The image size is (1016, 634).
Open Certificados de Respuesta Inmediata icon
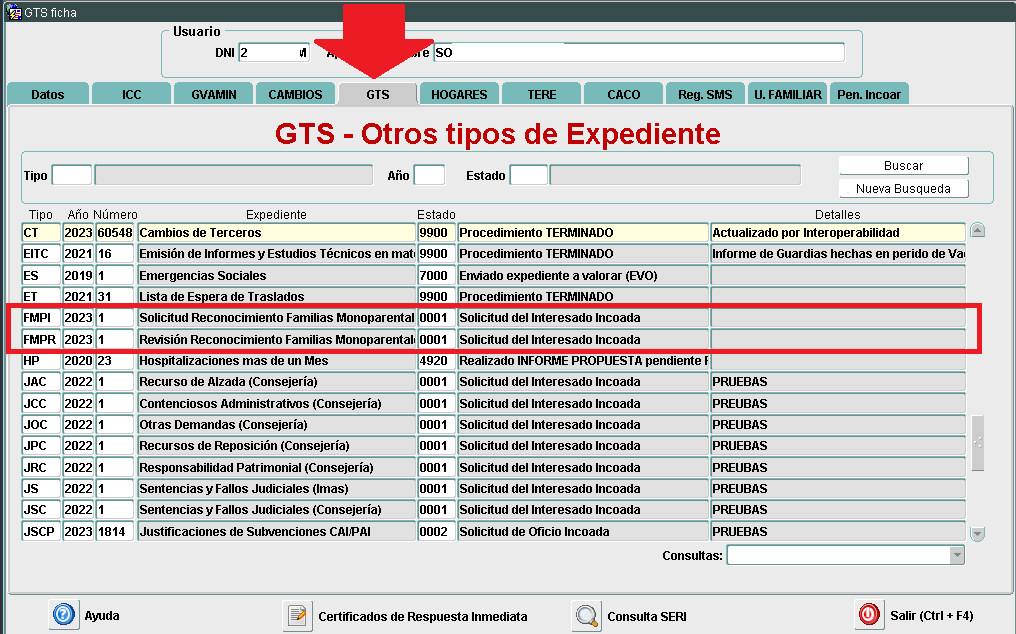(298, 615)
